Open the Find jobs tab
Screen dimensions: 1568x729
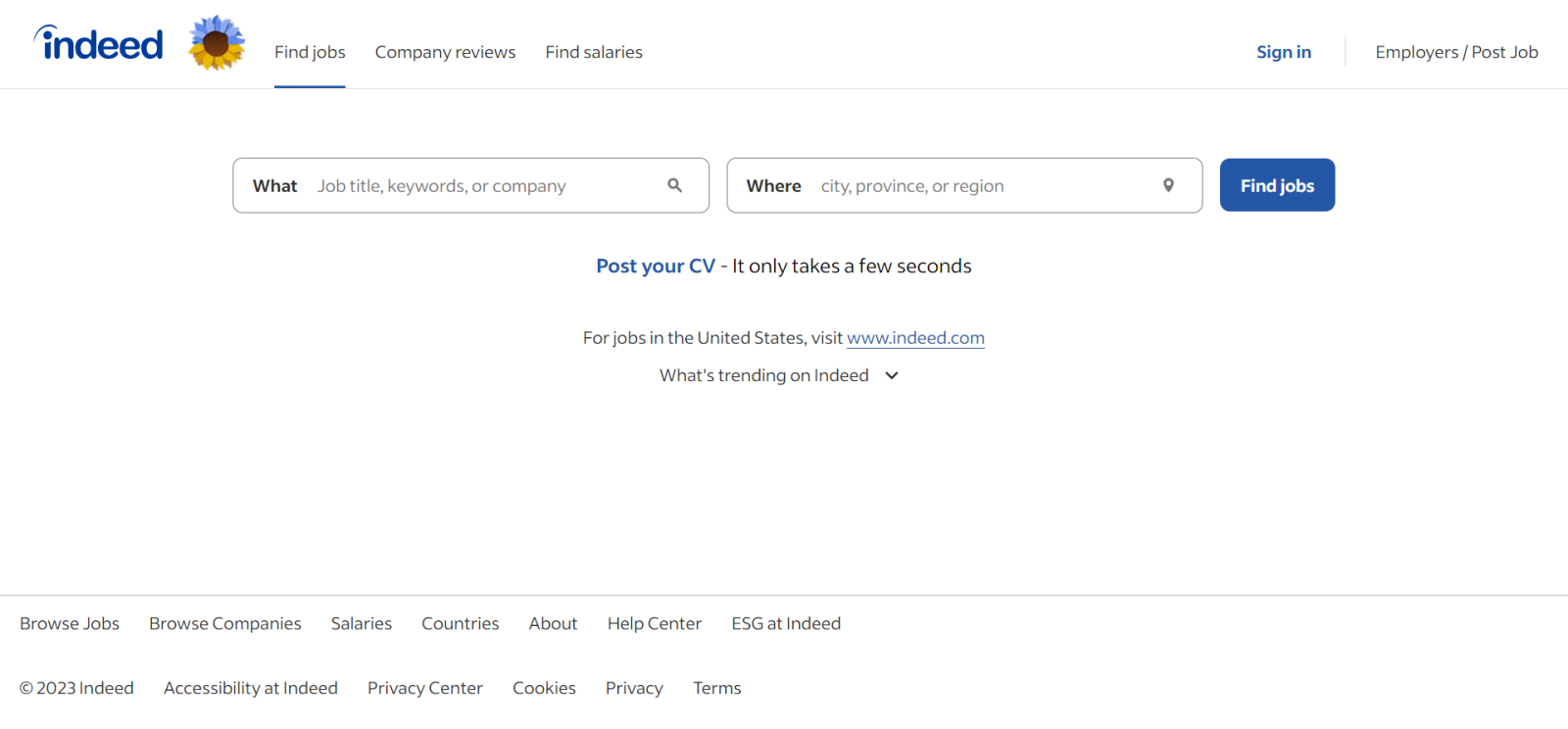(x=310, y=52)
